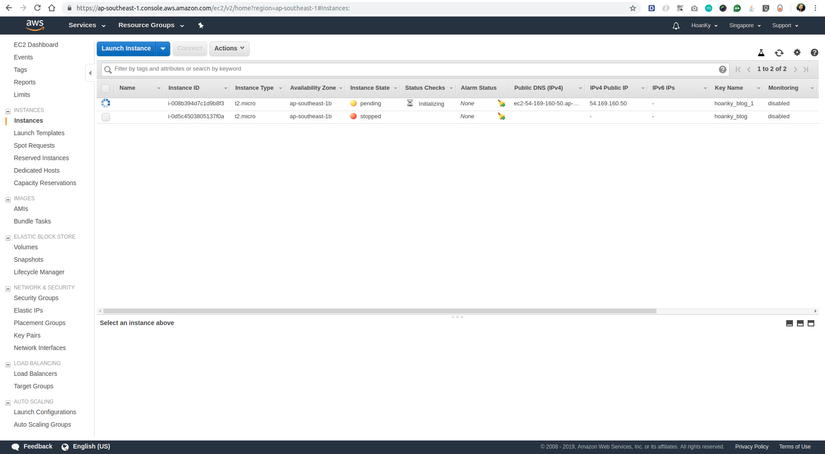Open the notifications bell
The image size is (825, 454).
[x=676, y=25]
